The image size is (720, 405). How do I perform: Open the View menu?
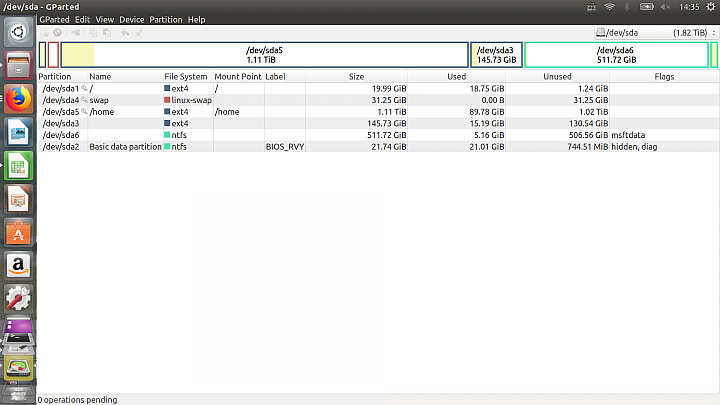coord(105,20)
